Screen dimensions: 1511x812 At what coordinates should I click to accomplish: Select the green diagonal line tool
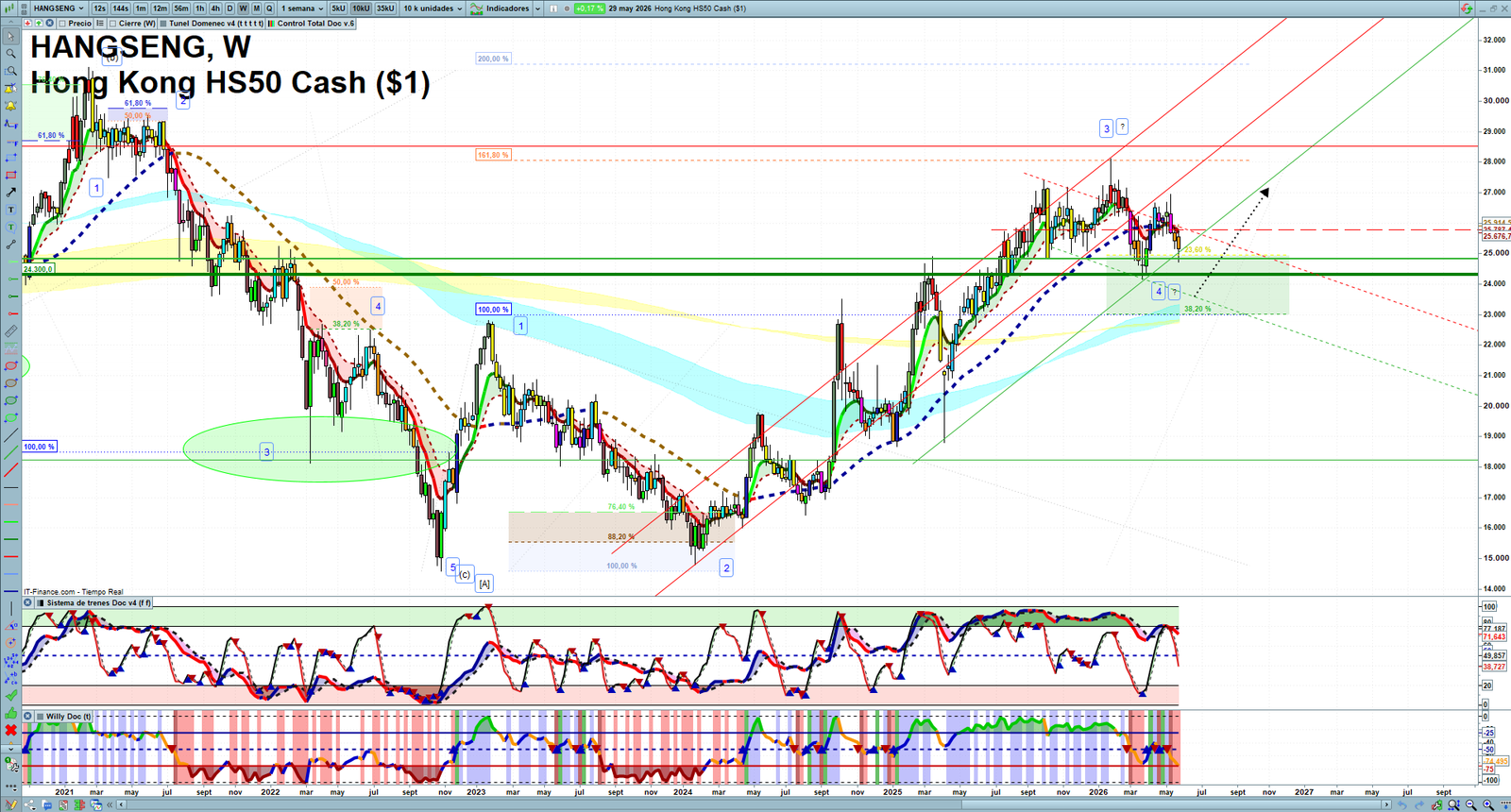(11, 452)
